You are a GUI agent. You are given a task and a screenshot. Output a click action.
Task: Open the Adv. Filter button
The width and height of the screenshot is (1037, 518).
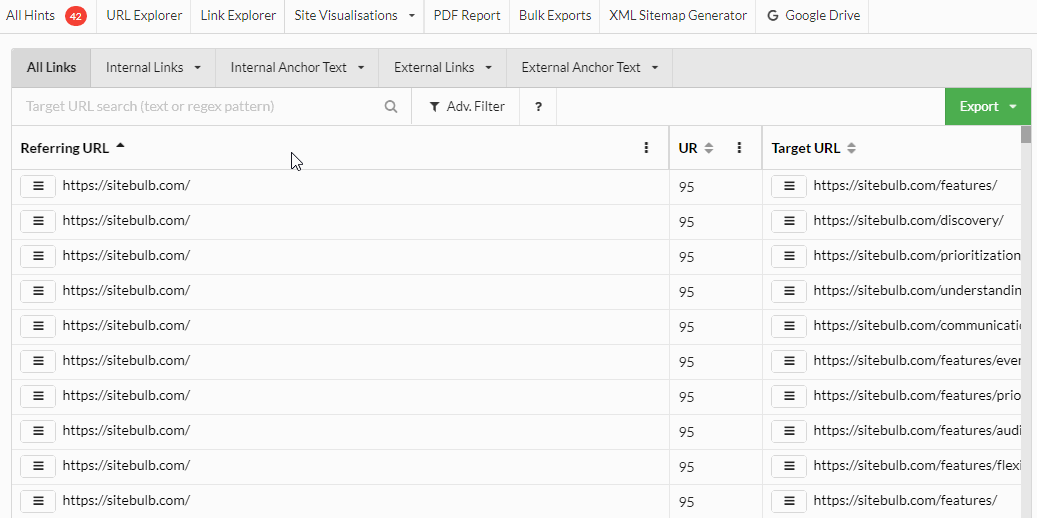pyautogui.click(x=466, y=107)
